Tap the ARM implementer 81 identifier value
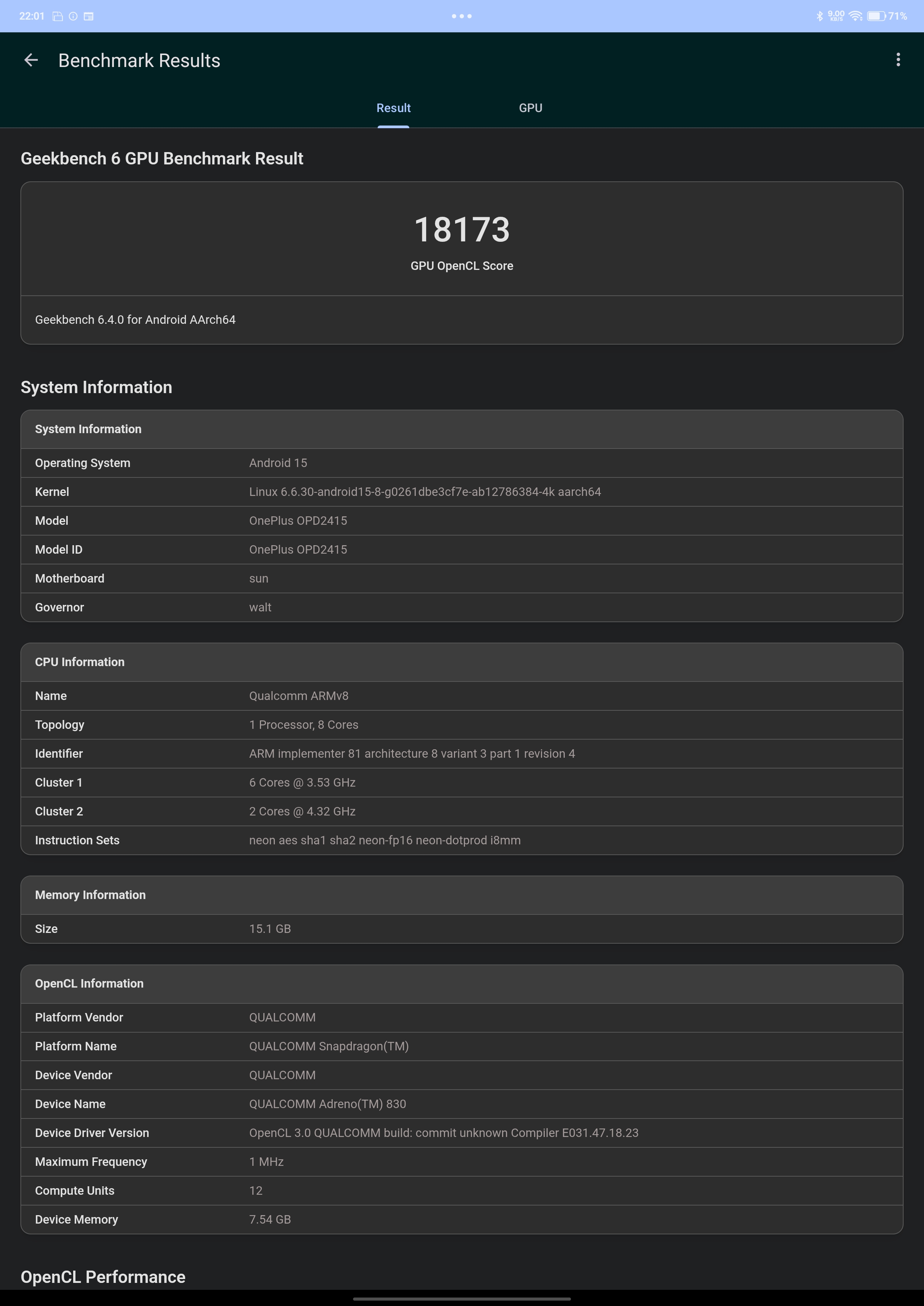The width and height of the screenshot is (924, 1306). coord(412,754)
